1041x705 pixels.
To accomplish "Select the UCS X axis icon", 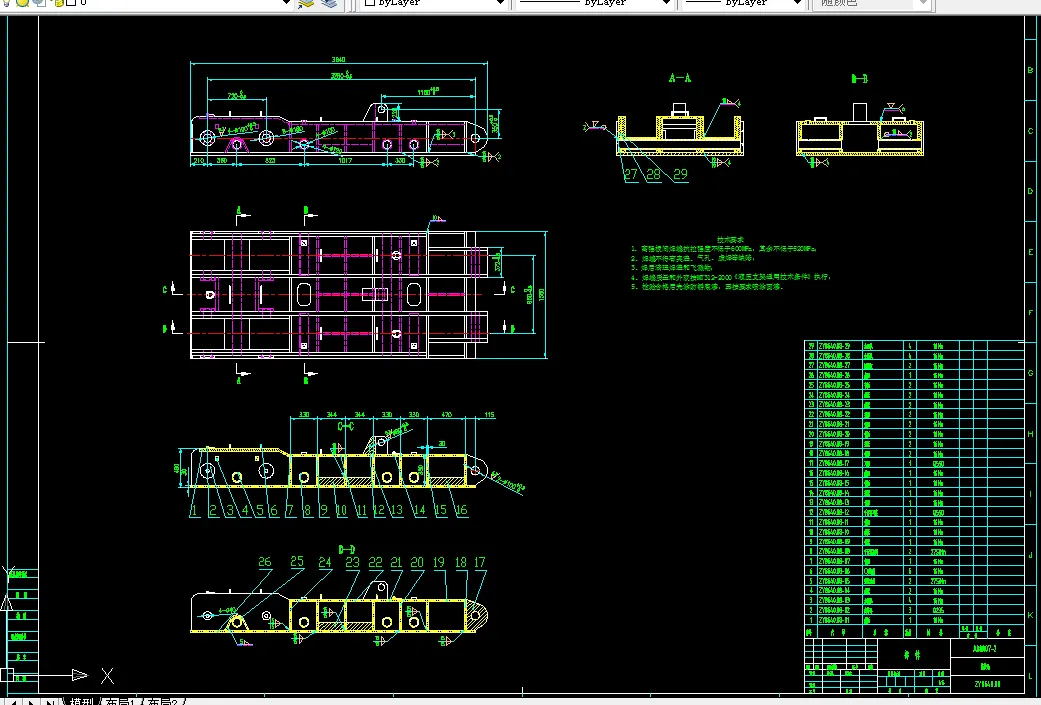I will tap(107, 676).
